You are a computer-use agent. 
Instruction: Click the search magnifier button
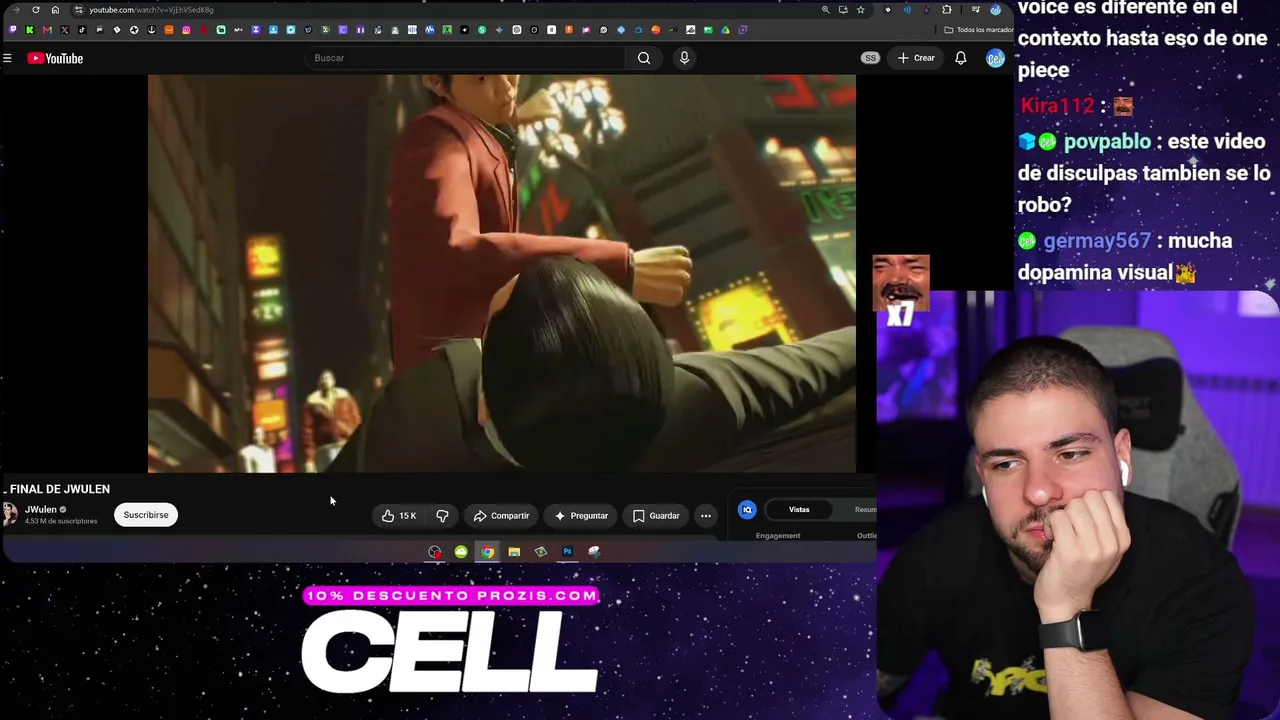[x=644, y=58]
